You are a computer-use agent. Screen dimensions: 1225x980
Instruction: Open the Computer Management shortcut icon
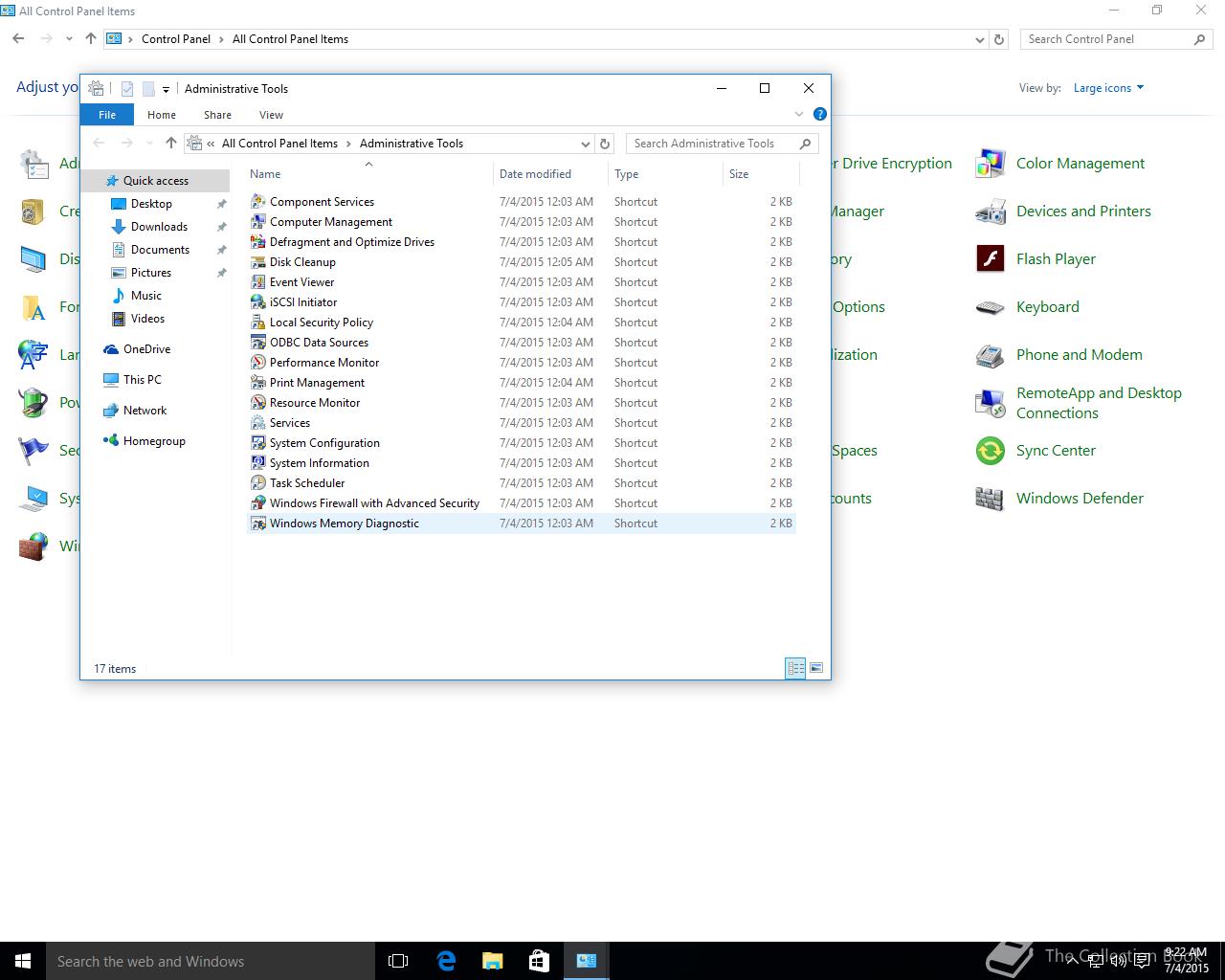[257, 222]
